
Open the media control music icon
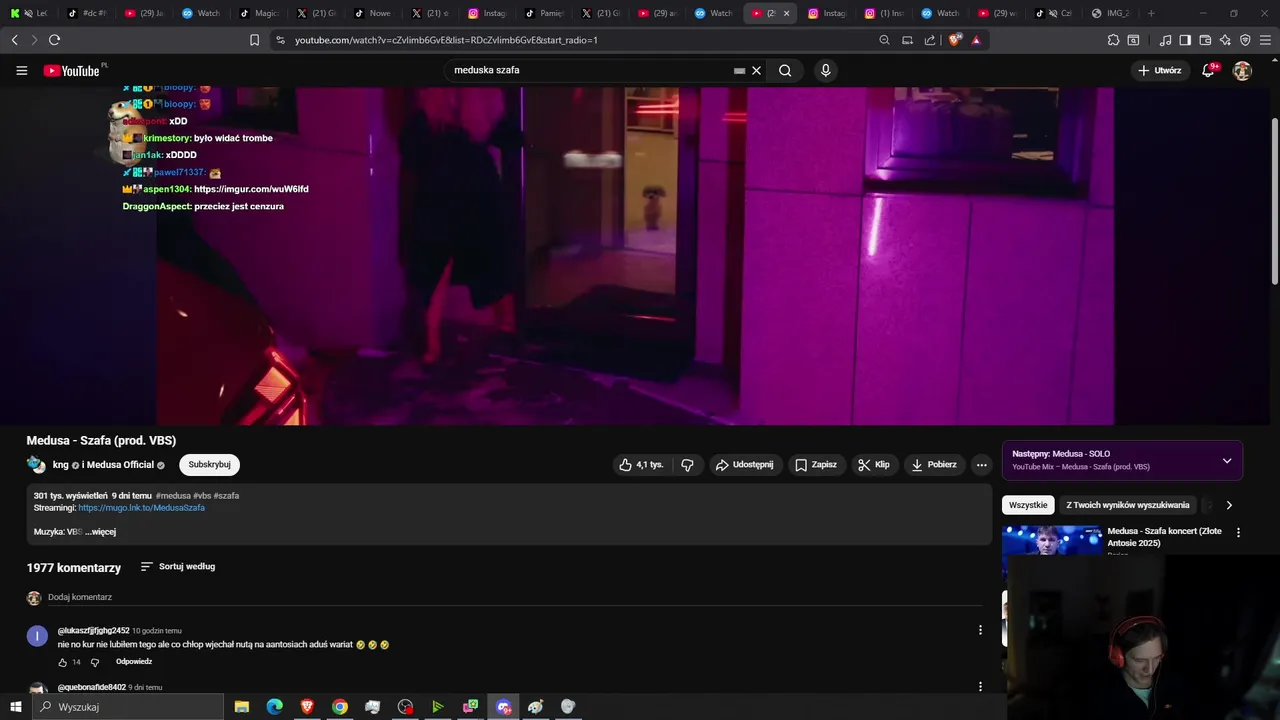(1165, 40)
